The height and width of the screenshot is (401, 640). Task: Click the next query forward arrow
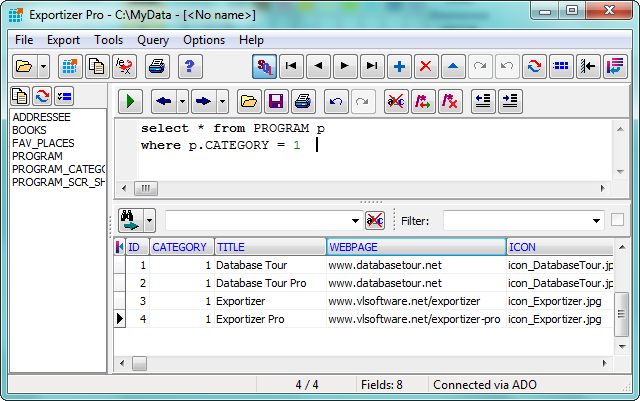tap(203, 101)
